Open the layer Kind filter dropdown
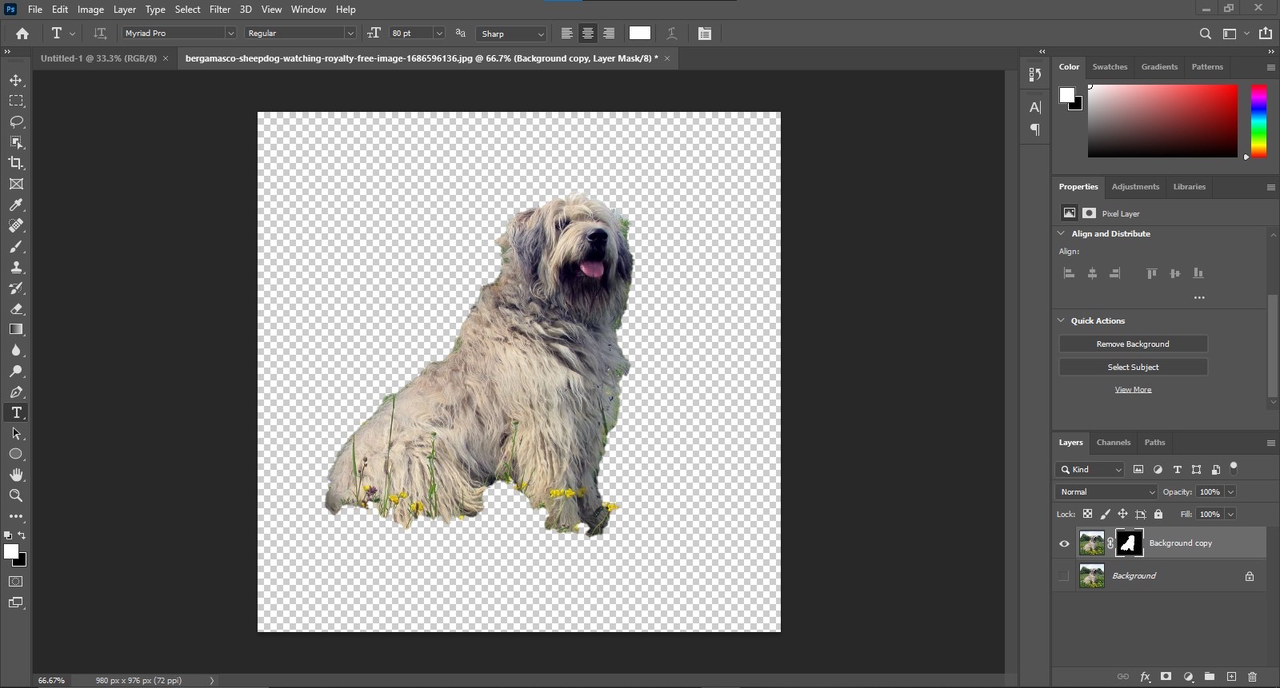The width and height of the screenshot is (1280, 688). (x=1090, y=470)
